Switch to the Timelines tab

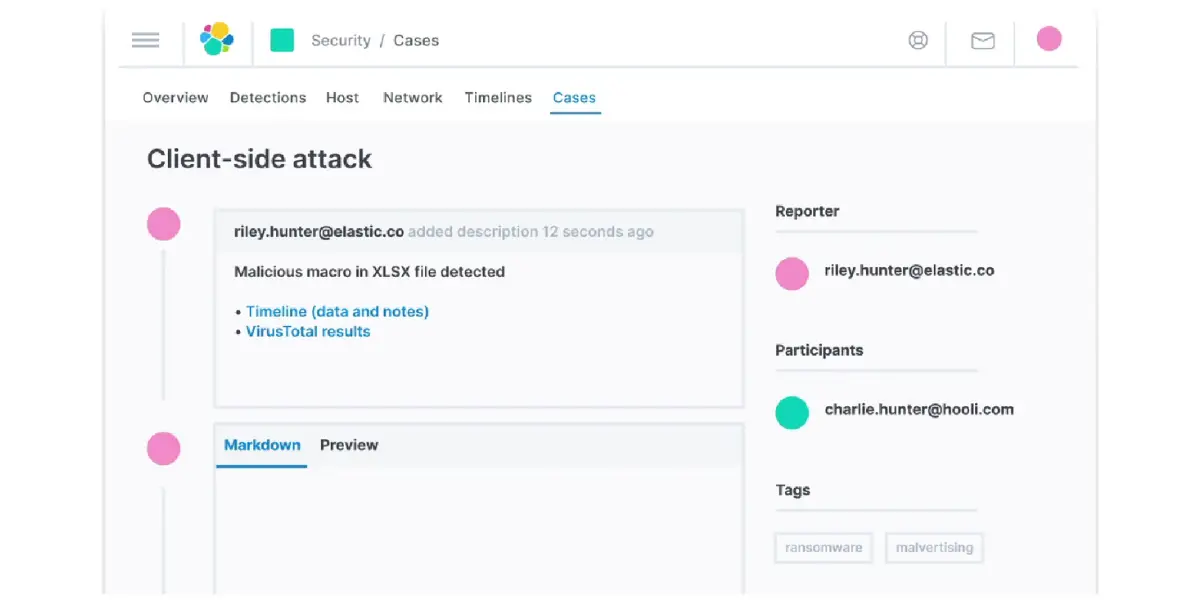click(498, 98)
